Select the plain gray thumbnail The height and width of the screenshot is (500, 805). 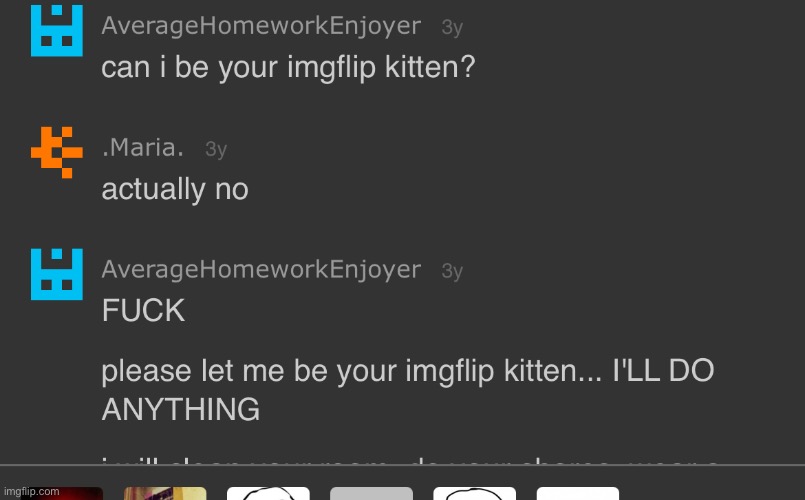(371, 493)
